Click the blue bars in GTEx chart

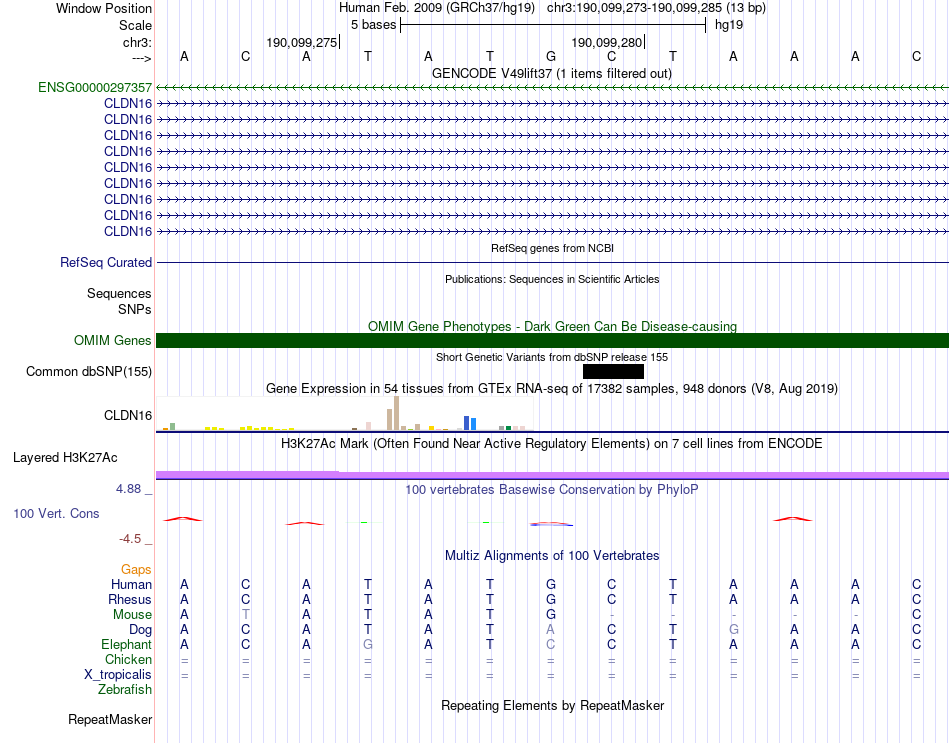[470, 423]
